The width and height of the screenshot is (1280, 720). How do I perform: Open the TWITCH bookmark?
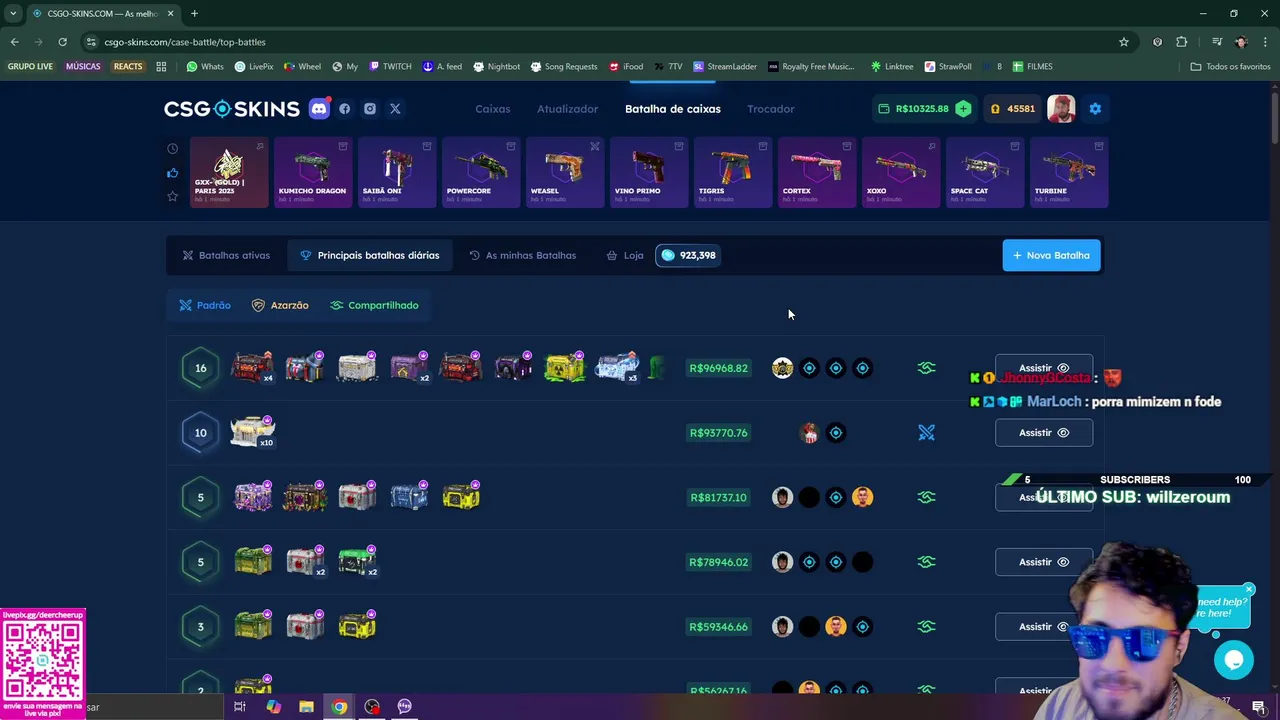tap(390, 67)
